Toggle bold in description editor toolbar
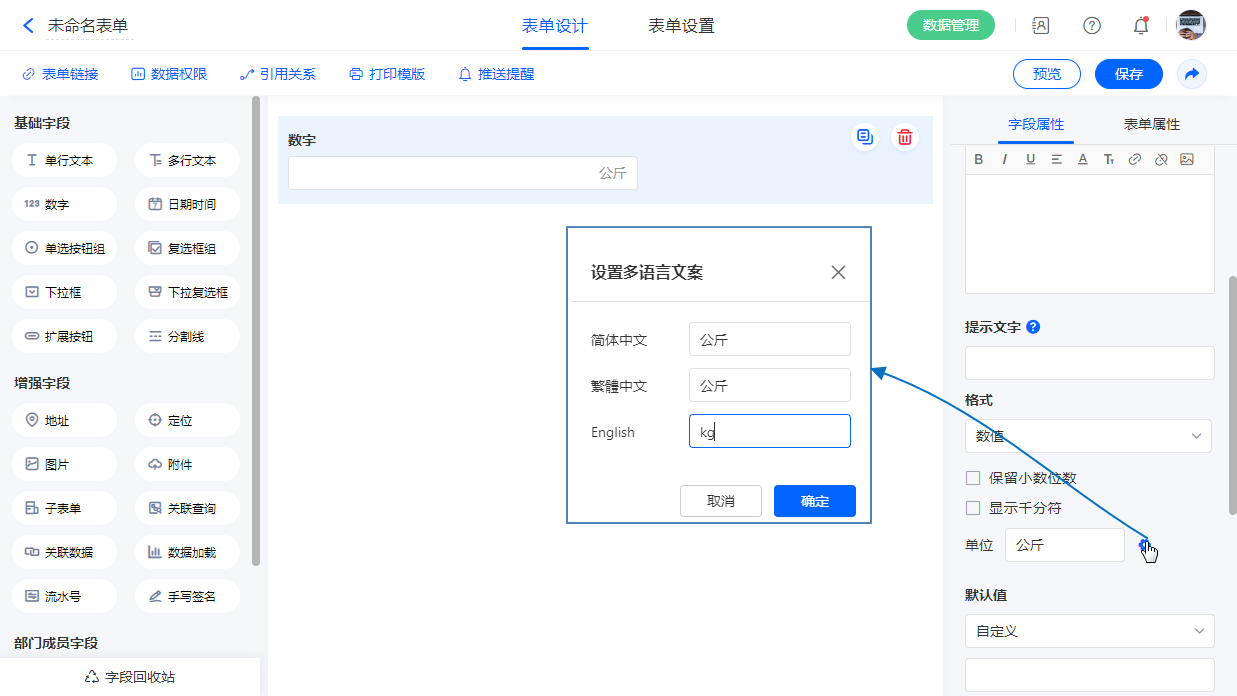This screenshot has width=1237, height=696. 979,160
